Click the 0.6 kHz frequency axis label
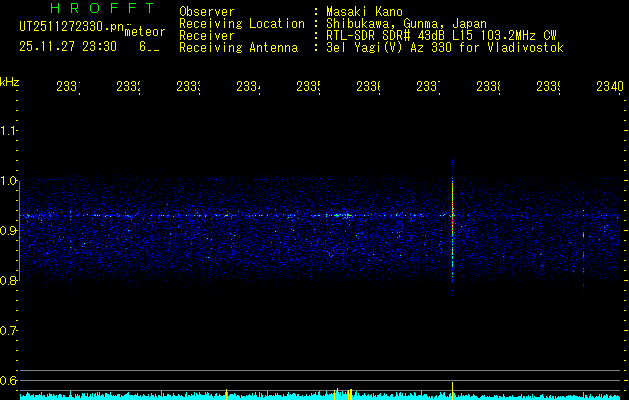 click(8, 380)
